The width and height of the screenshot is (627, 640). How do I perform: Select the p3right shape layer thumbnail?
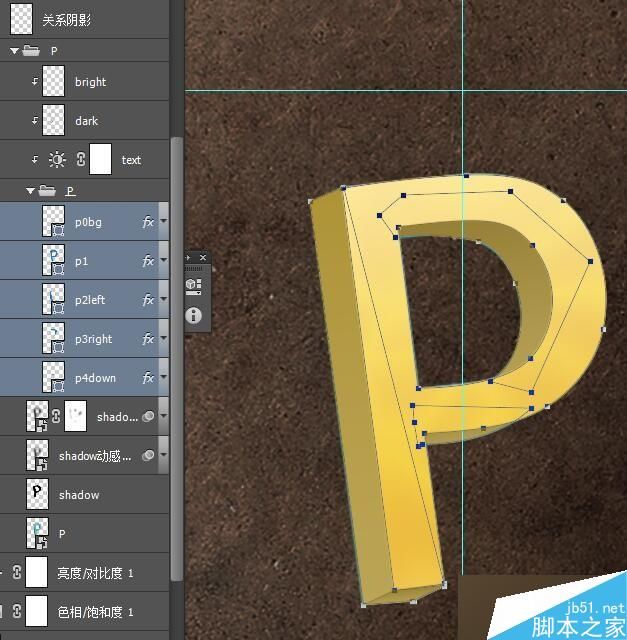point(53,338)
